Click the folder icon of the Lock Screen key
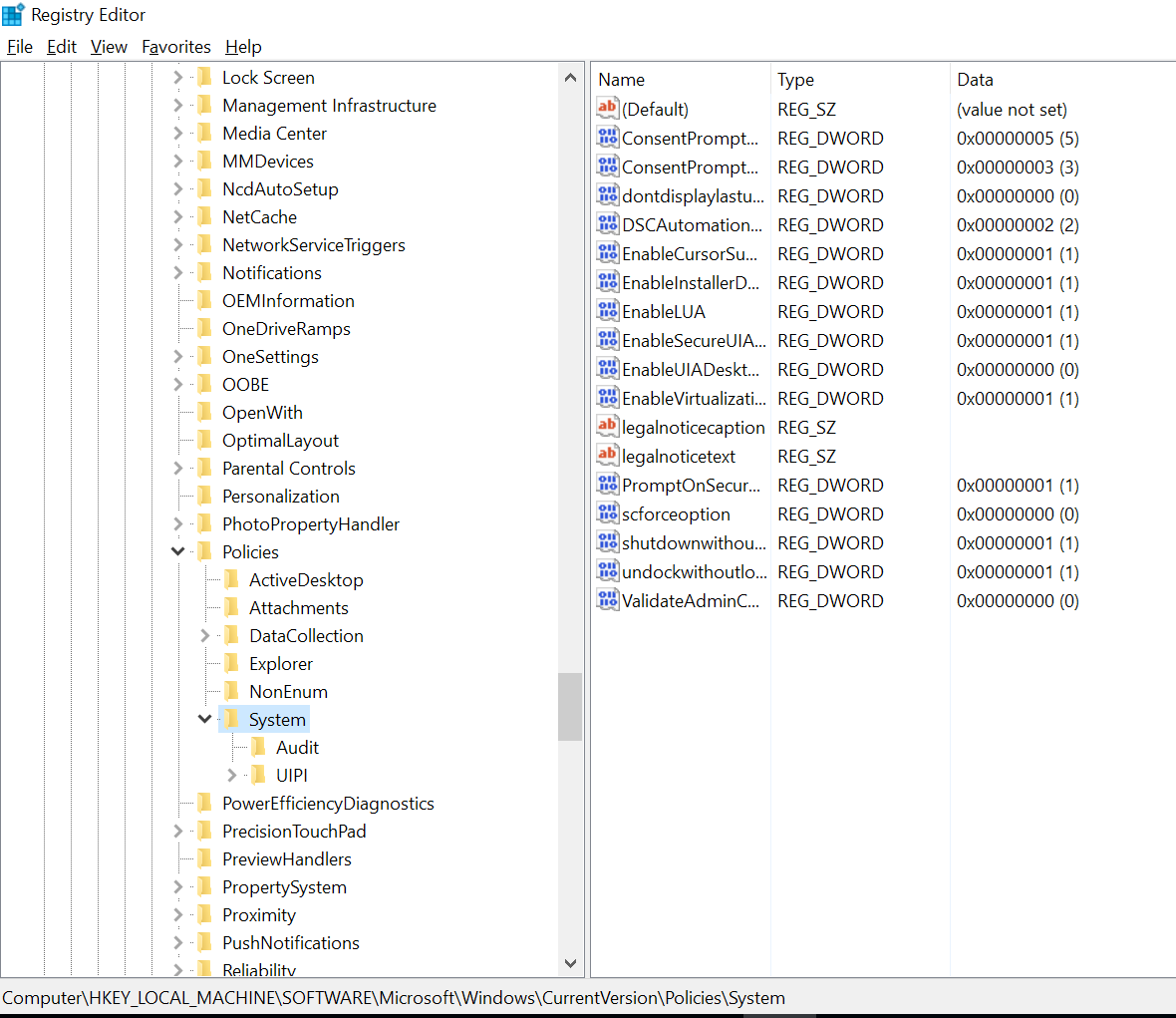Image resolution: width=1176 pixels, height=1018 pixels. tap(204, 77)
